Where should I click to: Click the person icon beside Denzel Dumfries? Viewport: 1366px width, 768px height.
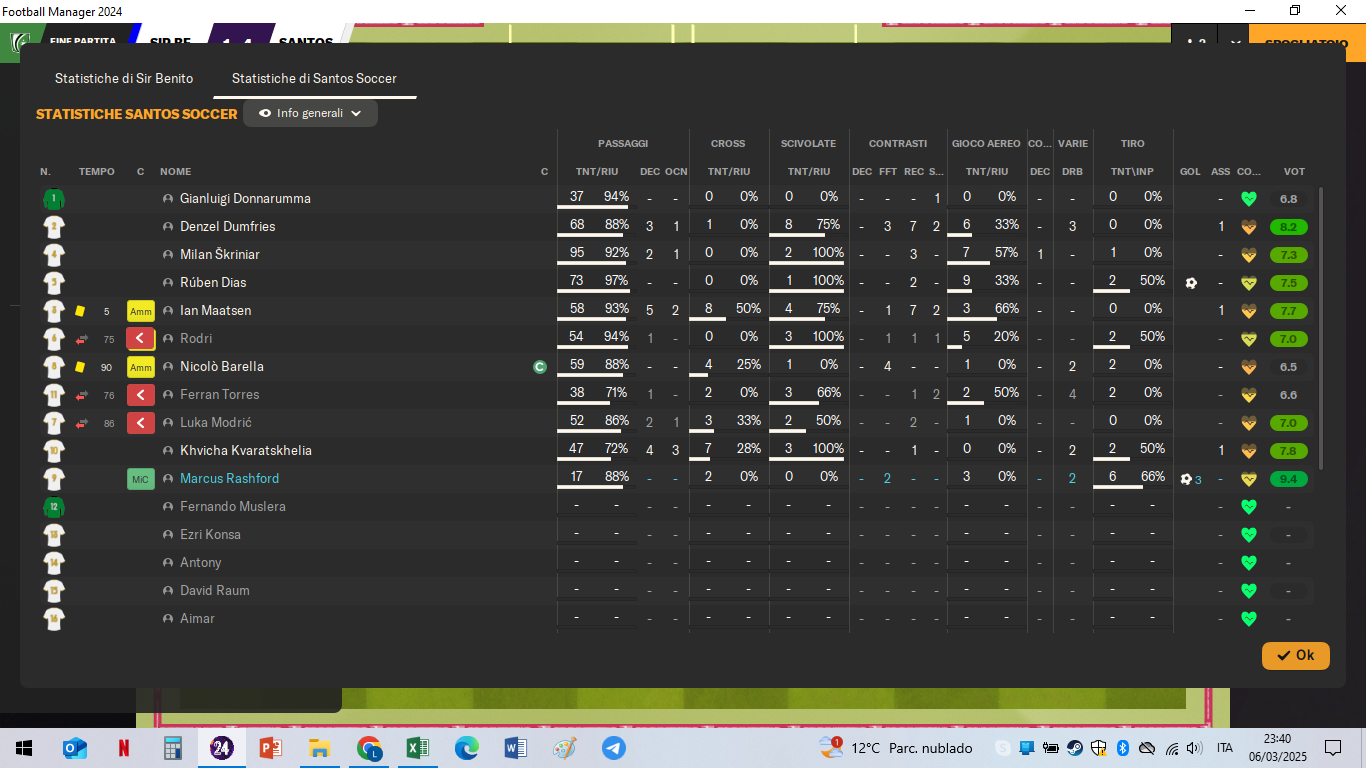click(168, 227)
